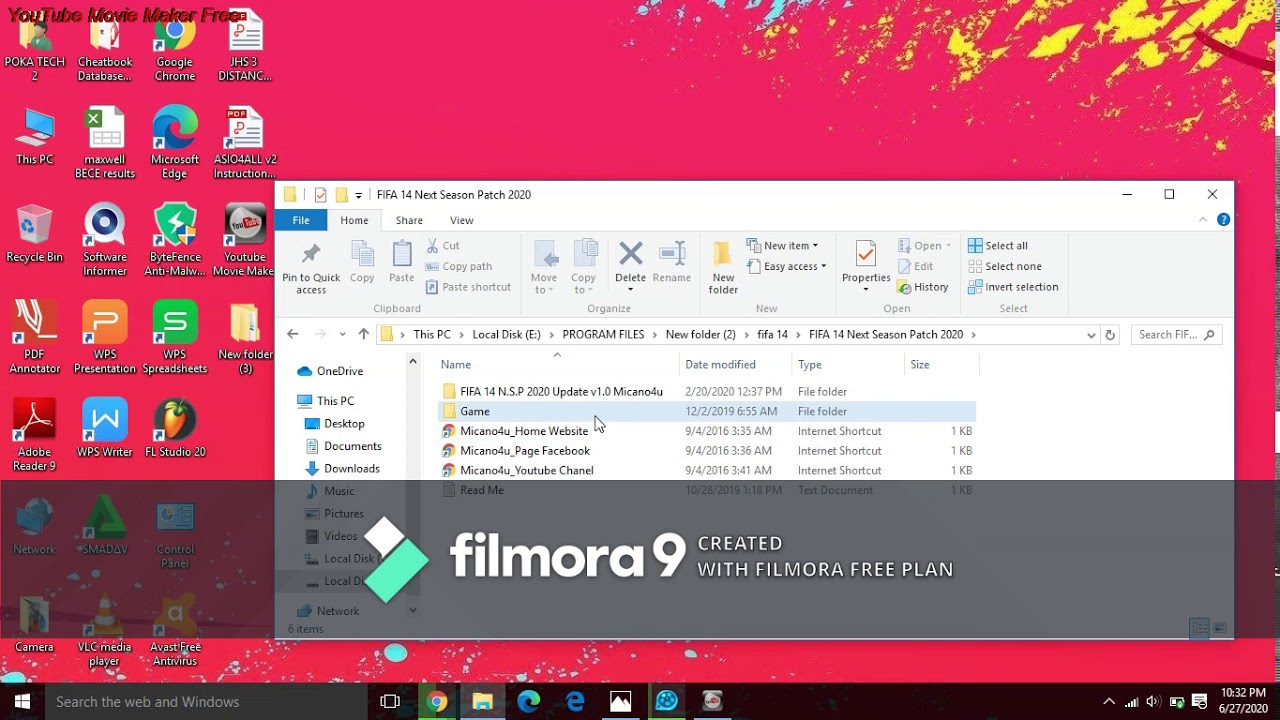Click the Properties icon
Viewport: 1280px width, 720px height.
tap(866, 254)
